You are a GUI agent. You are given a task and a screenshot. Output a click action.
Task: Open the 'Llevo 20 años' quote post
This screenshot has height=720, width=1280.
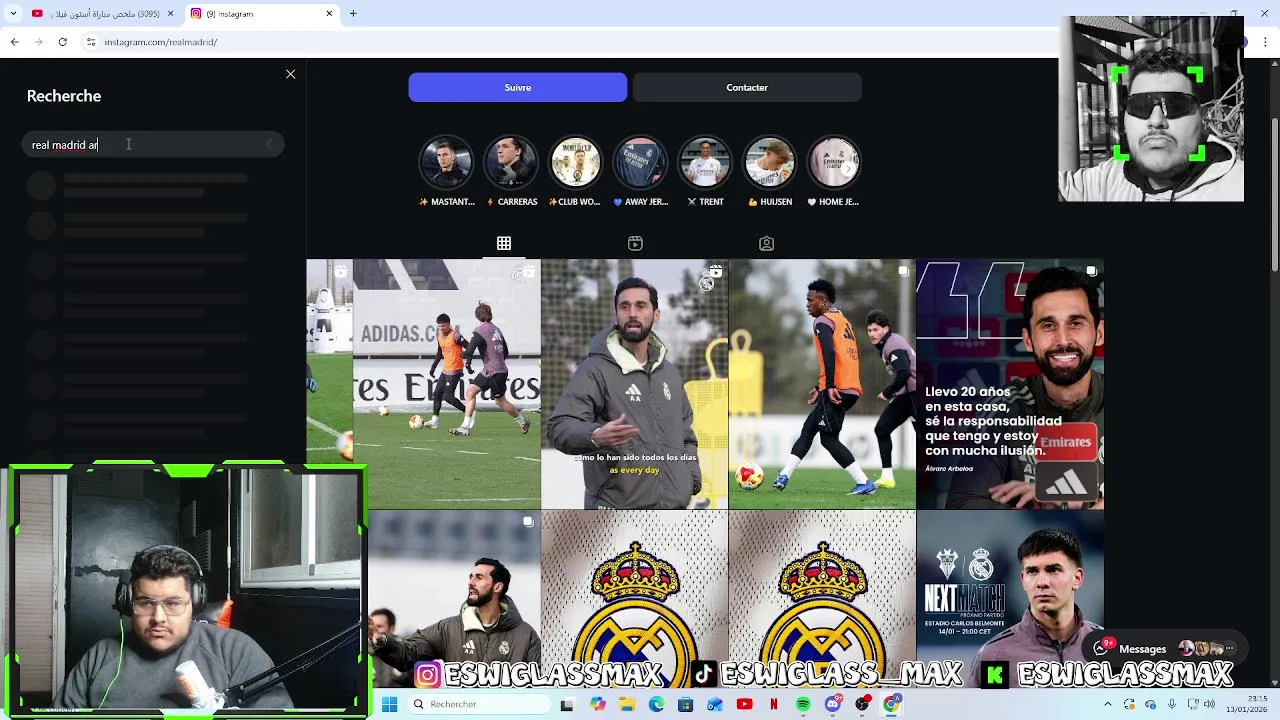click(1010, 385)
